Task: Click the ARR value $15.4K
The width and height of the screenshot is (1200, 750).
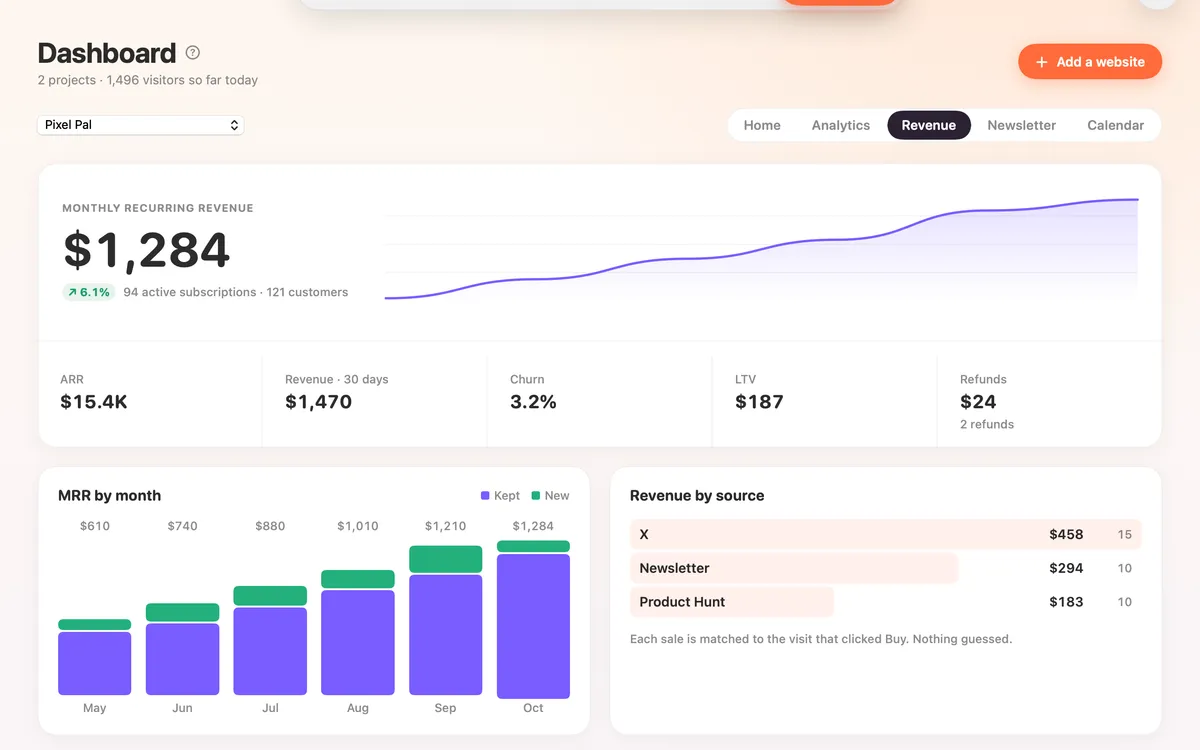Action: tap(94, 402)
